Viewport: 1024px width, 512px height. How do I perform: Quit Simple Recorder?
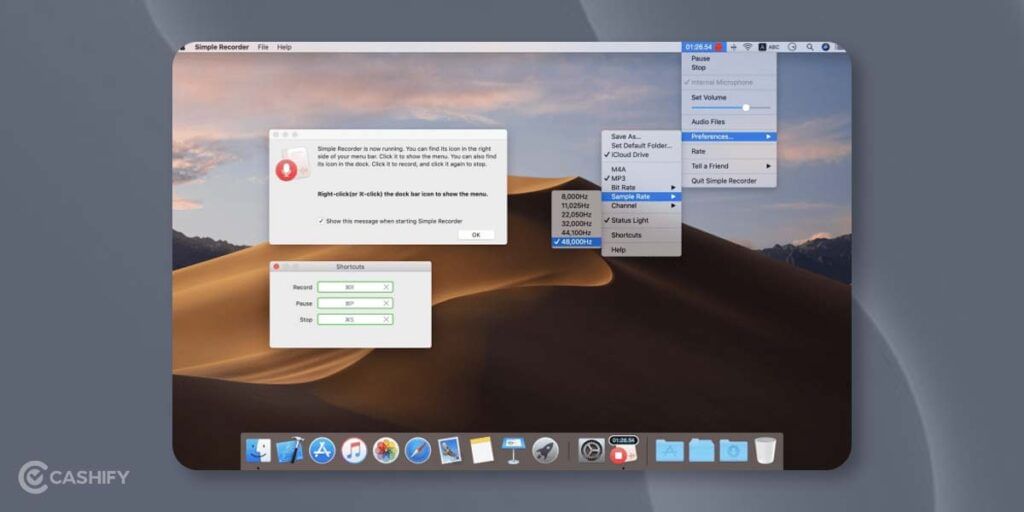coord(729,181)
